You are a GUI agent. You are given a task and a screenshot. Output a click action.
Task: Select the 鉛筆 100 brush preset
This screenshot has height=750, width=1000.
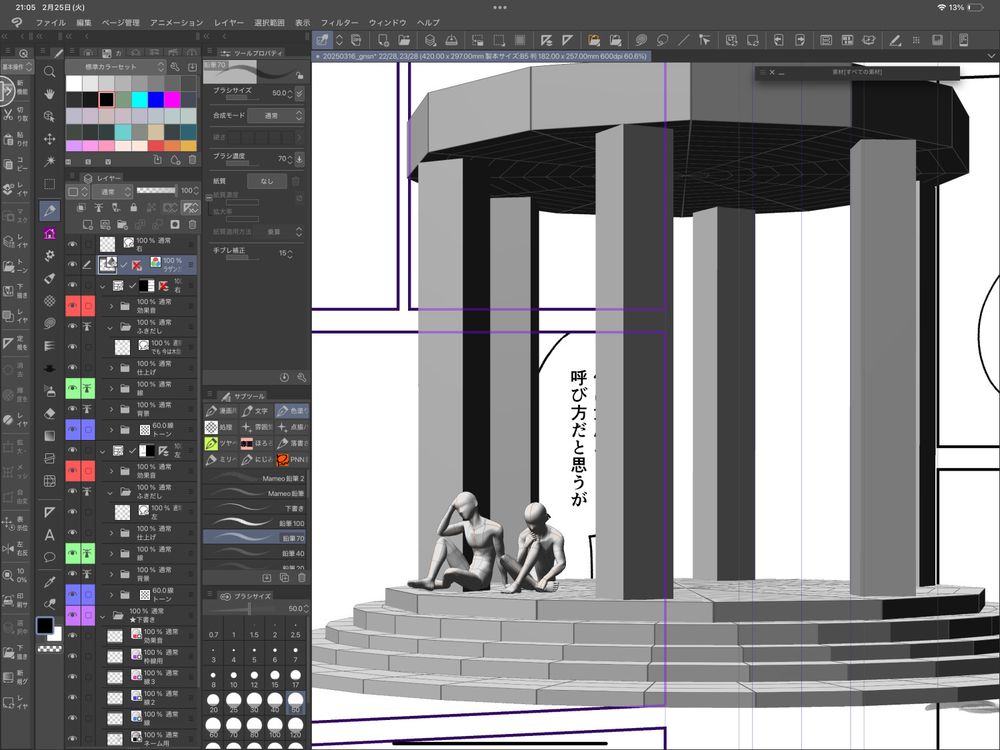[x=255, y=523]
